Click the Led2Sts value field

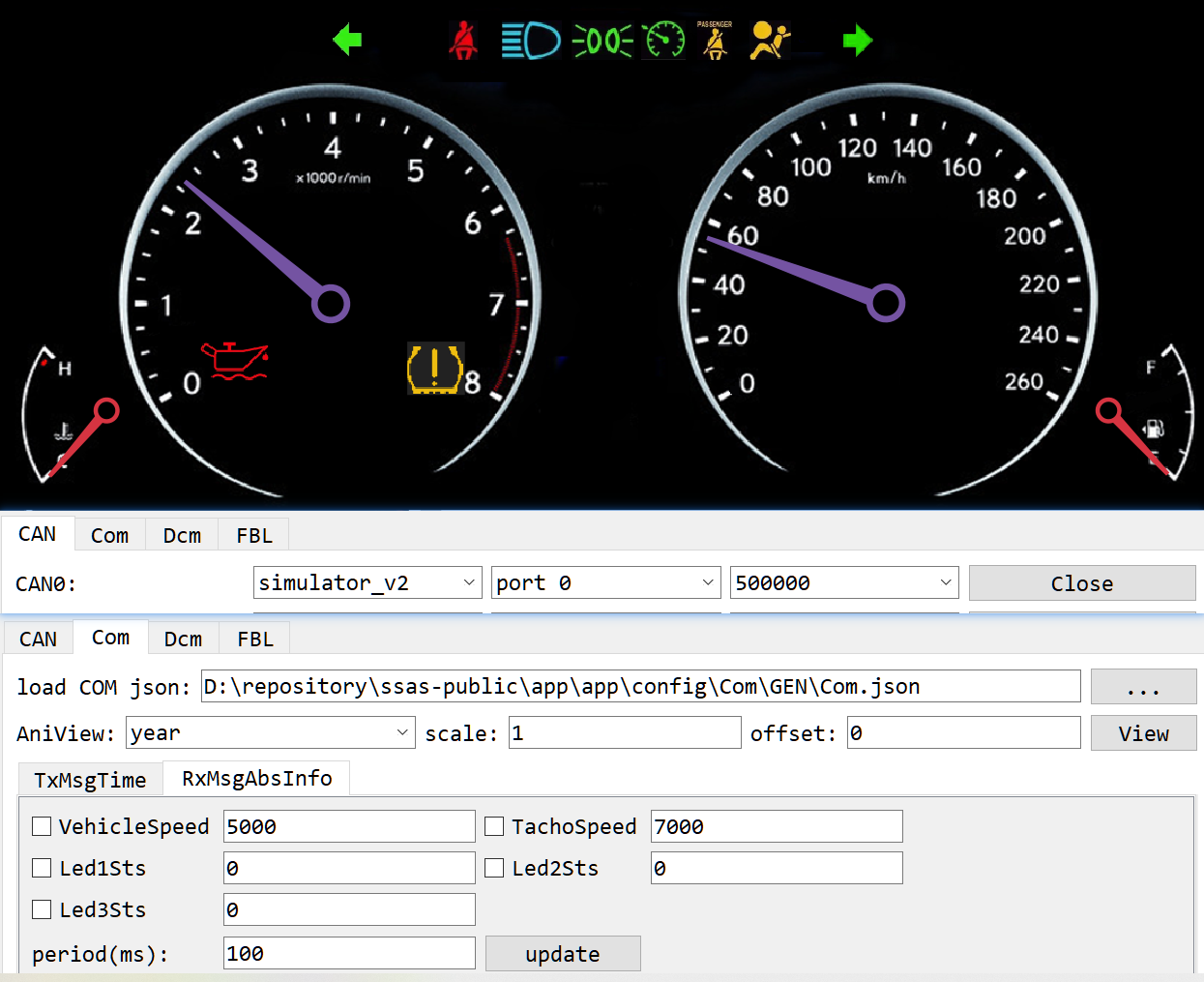click(x=777, y=868)
